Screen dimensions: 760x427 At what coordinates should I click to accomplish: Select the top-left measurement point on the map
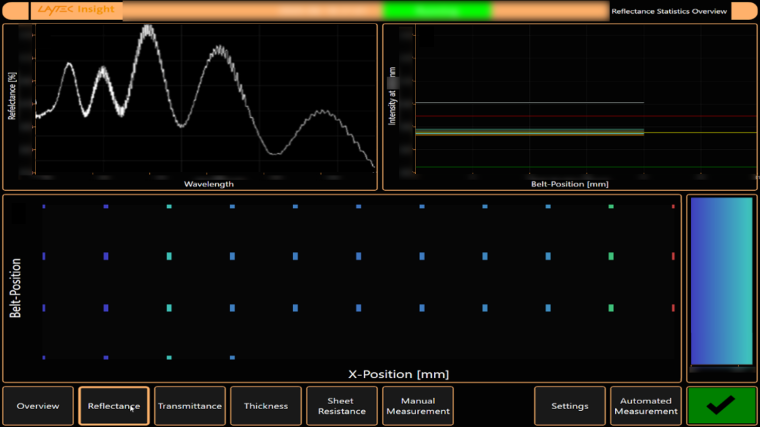coord(44,207)
